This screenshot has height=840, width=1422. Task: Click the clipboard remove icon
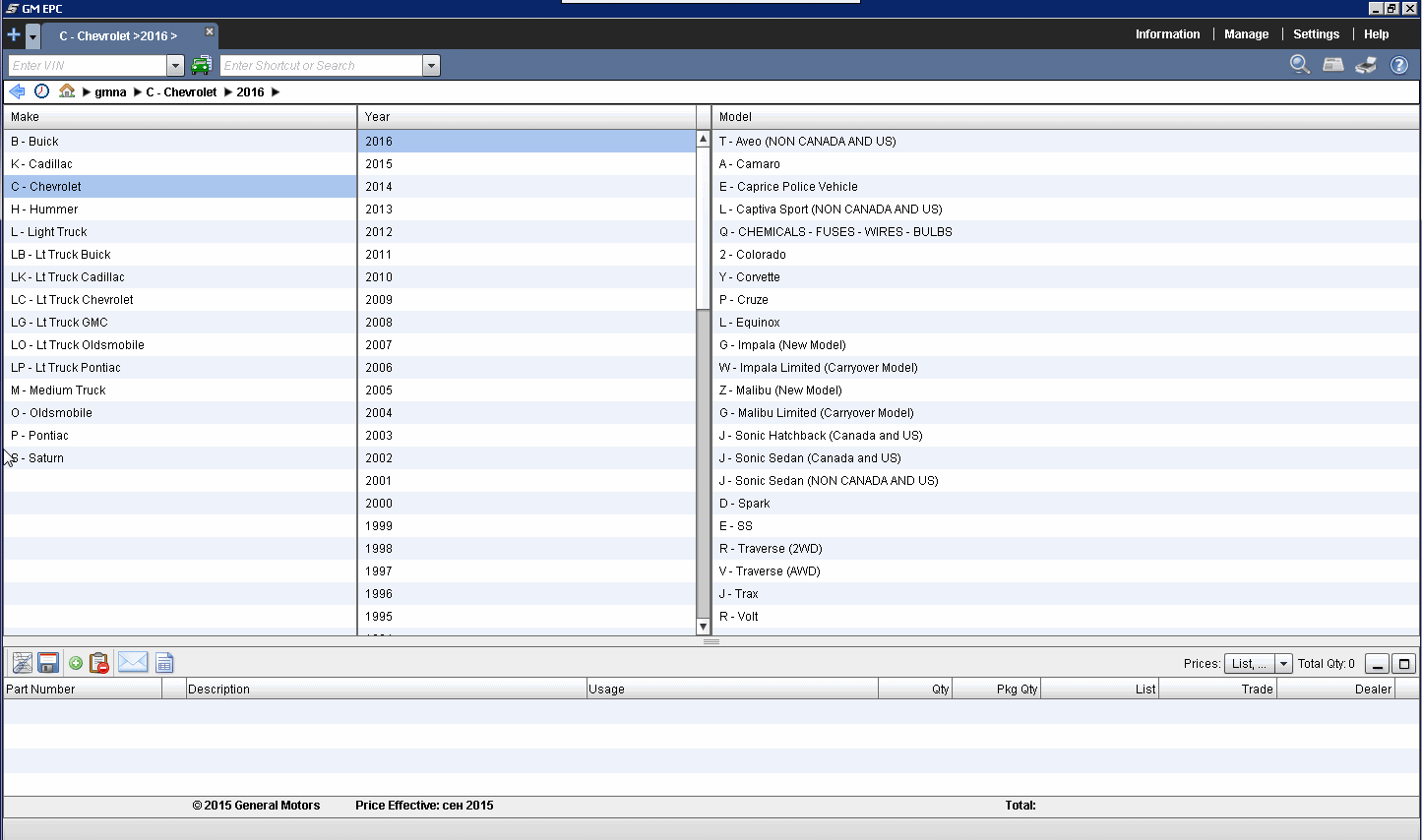[x=99, y=663]
